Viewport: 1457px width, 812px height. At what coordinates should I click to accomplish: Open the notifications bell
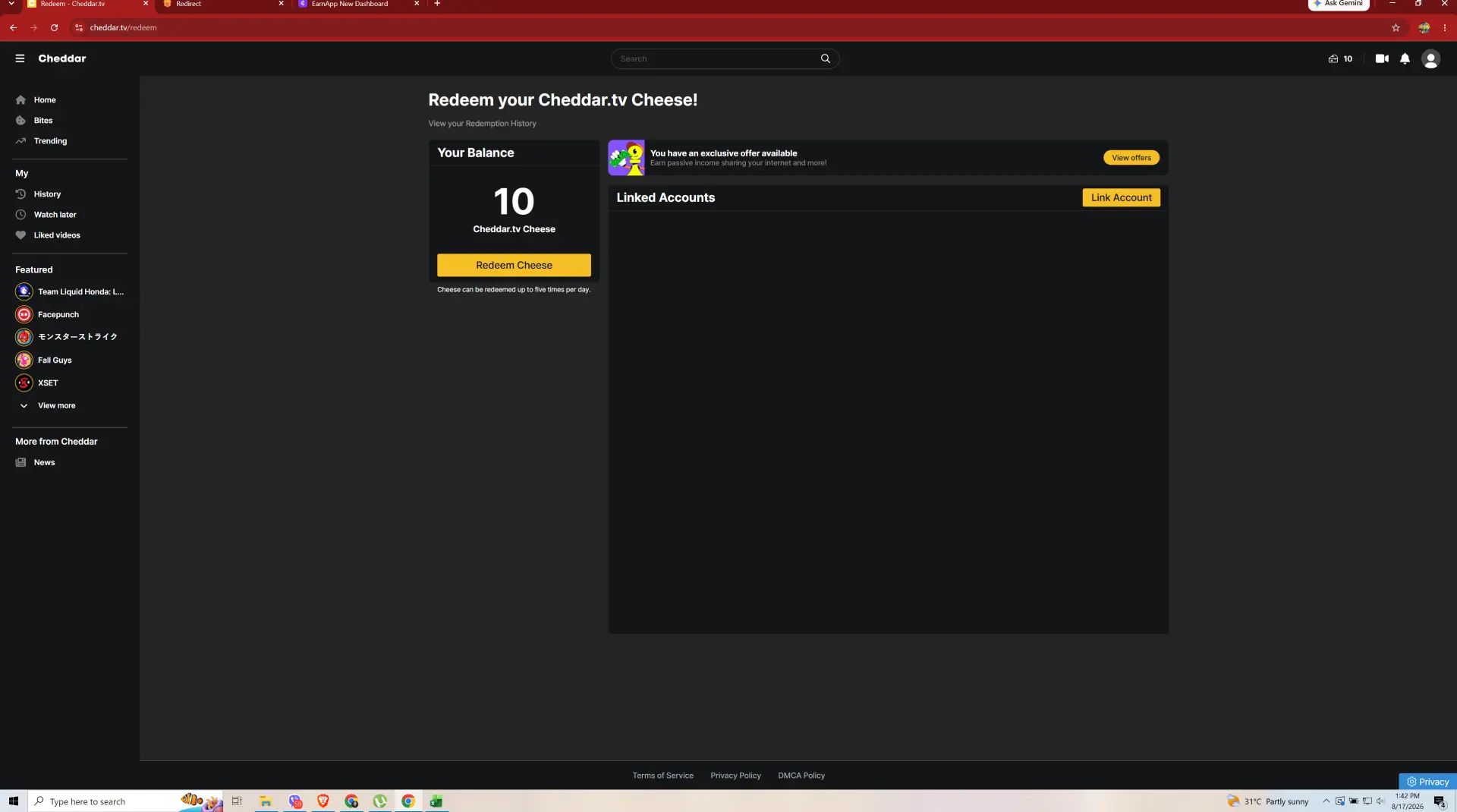pyautogui.click(x=1405, y=58)
